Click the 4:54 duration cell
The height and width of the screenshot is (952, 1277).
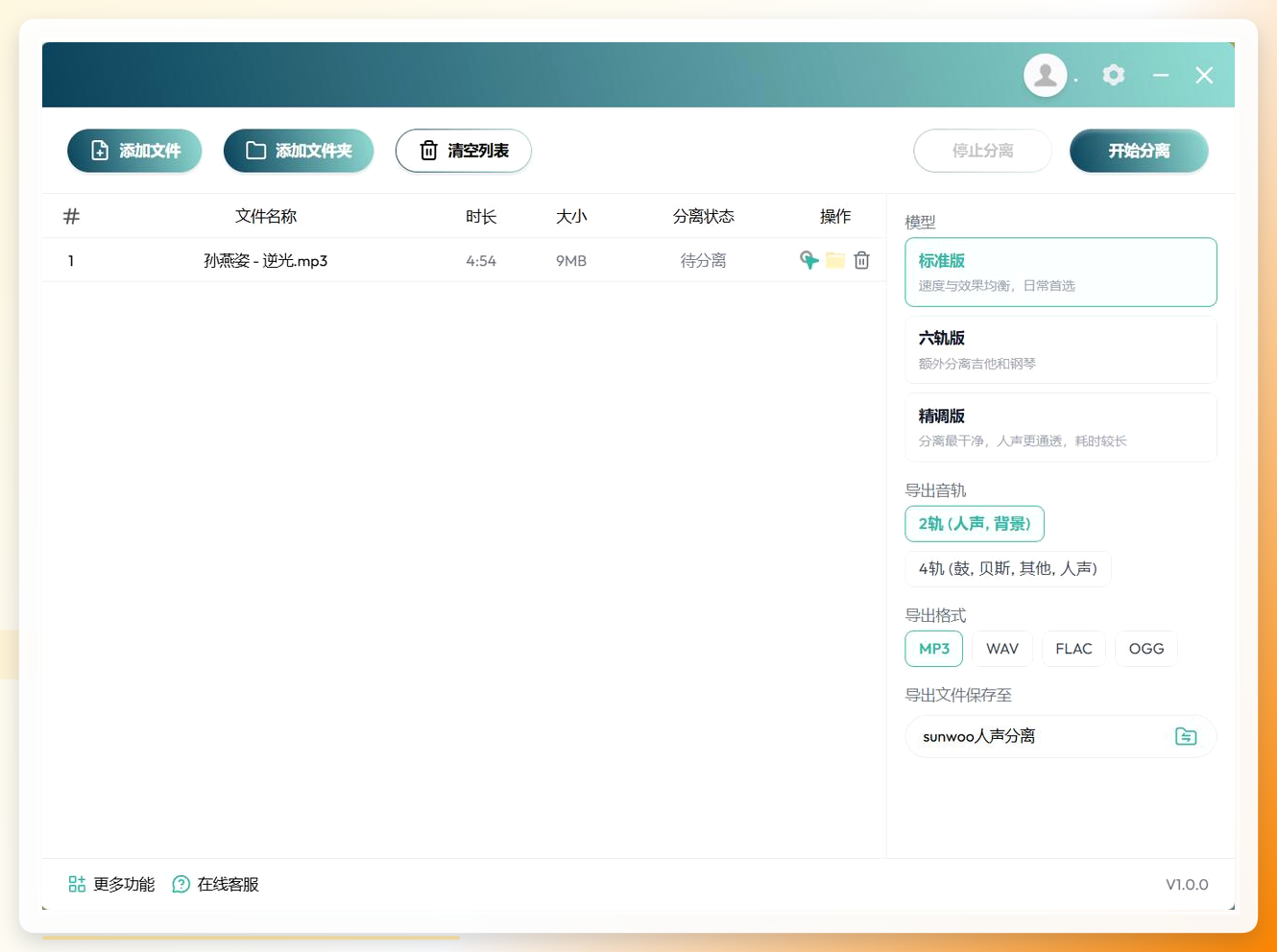tap(481, 260)
